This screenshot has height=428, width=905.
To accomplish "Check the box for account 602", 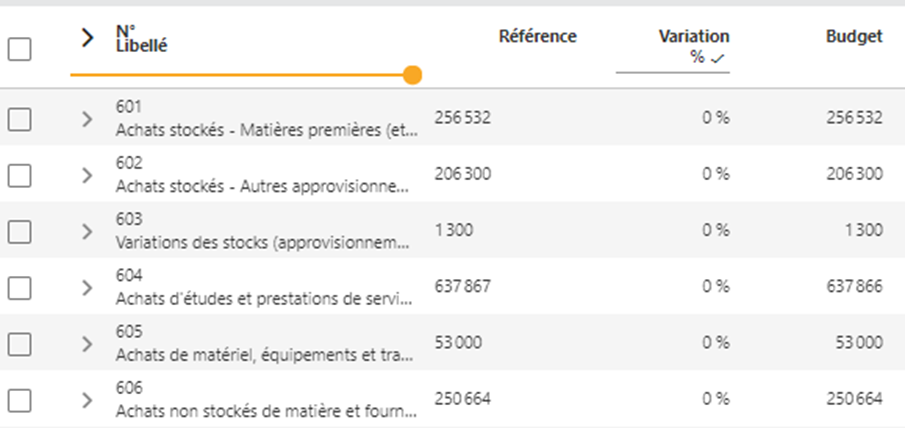I will [20, 175].
